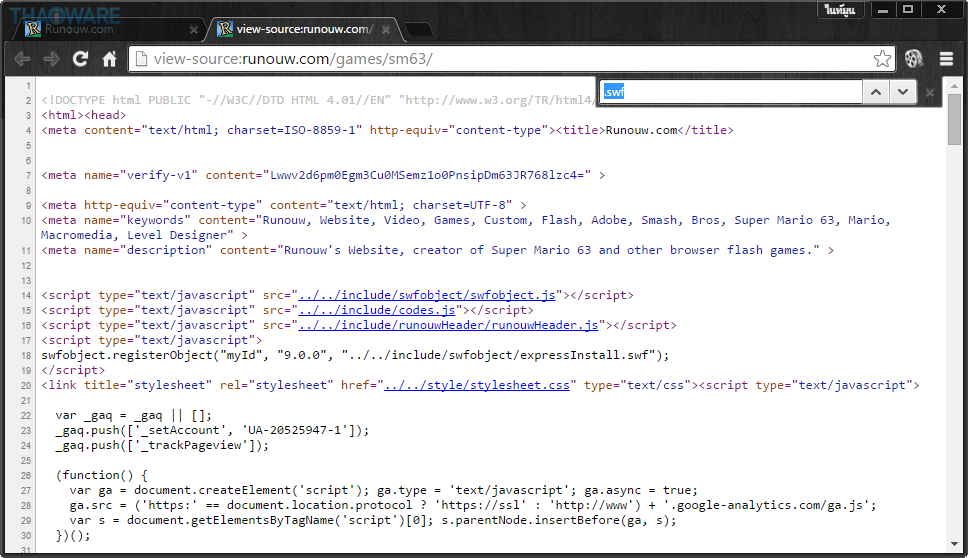Screen dimensions: 968x558
Task: Maximize the browser window
Action: [x=908, y=9]
